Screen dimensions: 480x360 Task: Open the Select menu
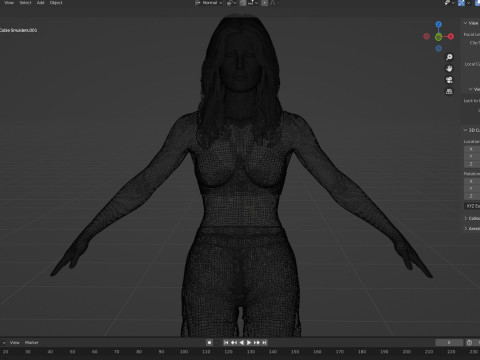pyautogui.click(x=25, y=3)
